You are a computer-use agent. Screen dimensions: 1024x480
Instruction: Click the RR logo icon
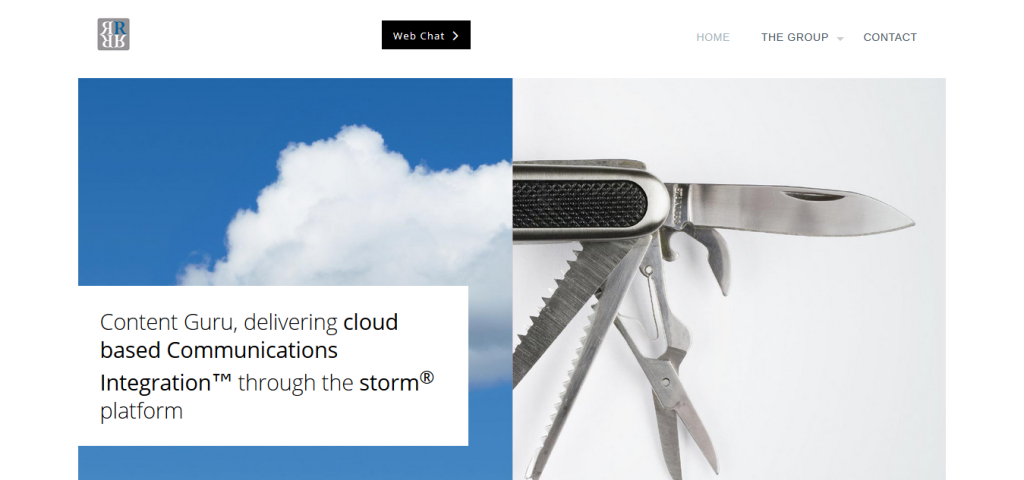click(114, 34)
